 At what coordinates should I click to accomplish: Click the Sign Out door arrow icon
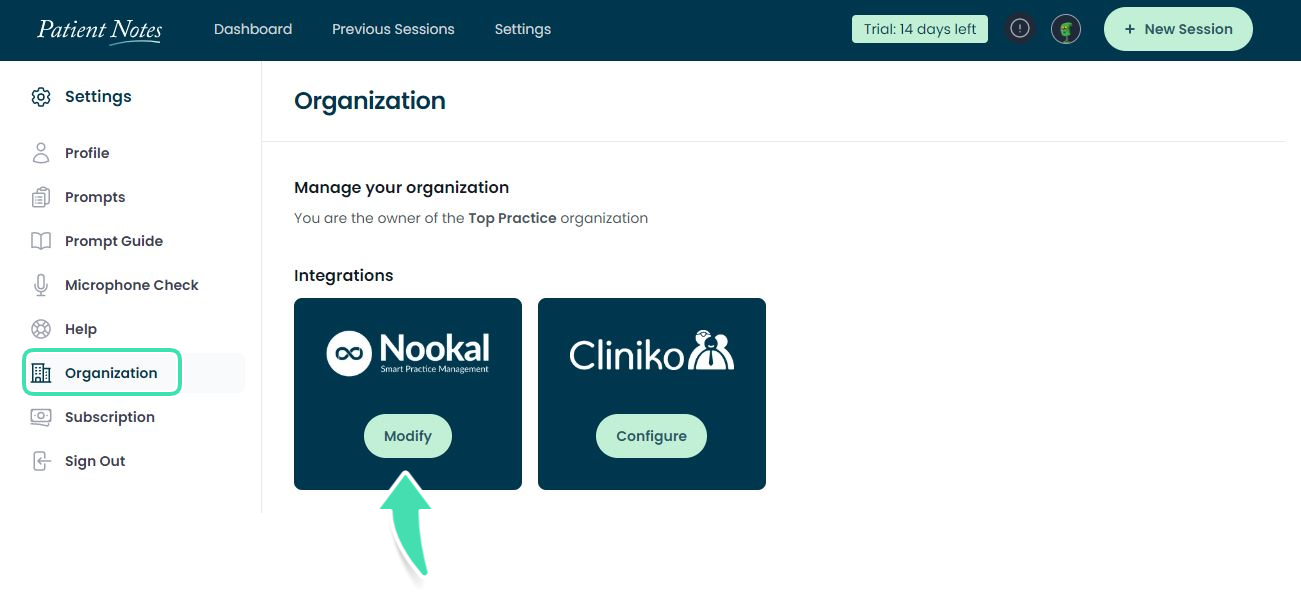point(41,461)
